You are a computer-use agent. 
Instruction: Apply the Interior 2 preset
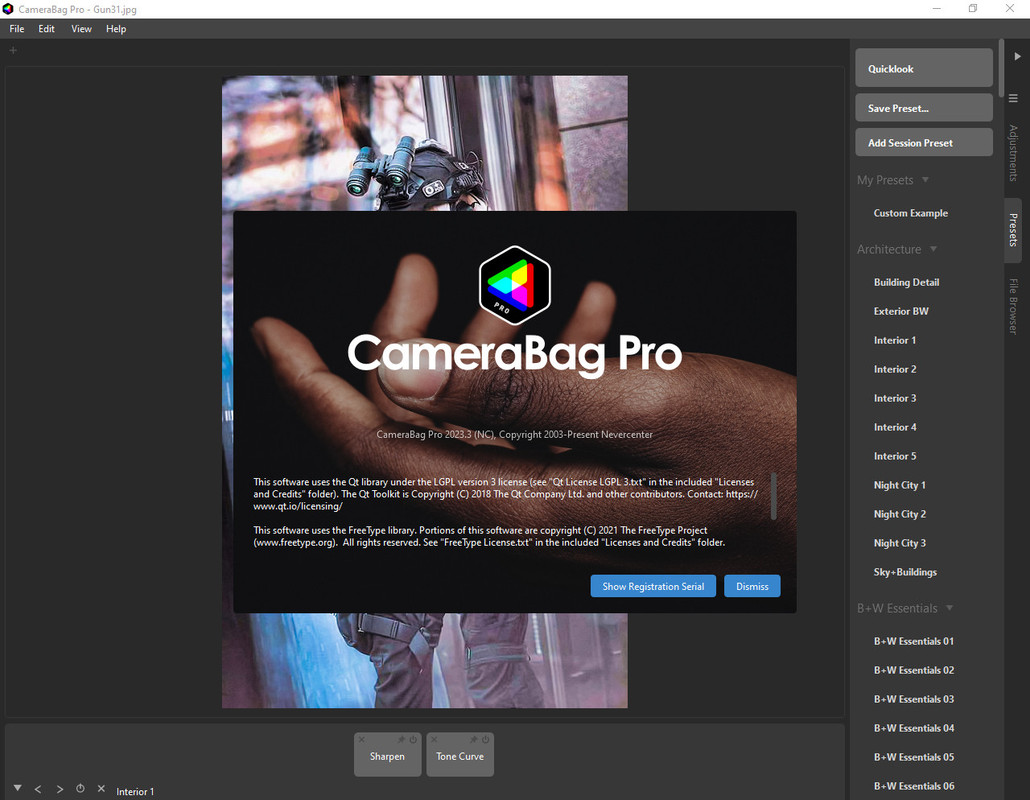point(895,368)
